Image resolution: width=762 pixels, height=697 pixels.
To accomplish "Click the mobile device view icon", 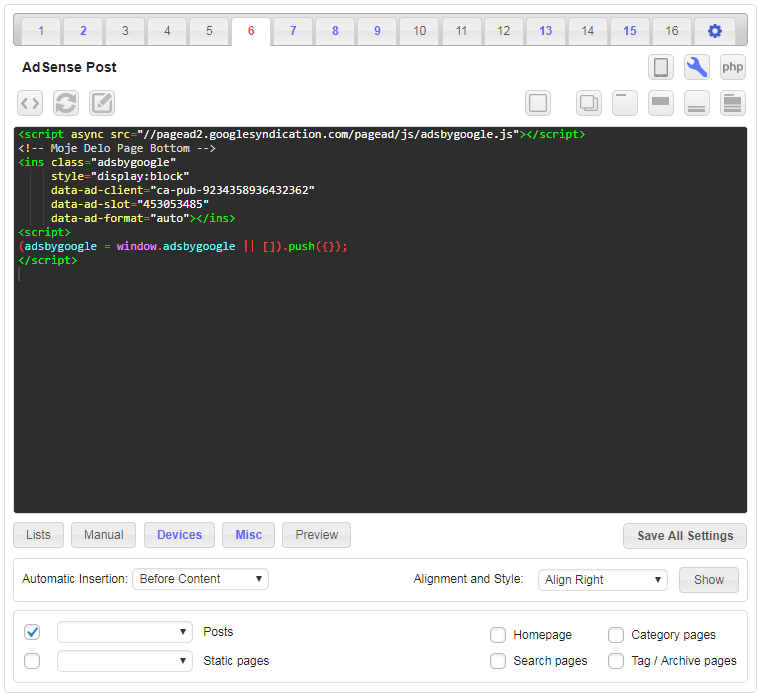I will pyautogui.click(x=660, y=67).
